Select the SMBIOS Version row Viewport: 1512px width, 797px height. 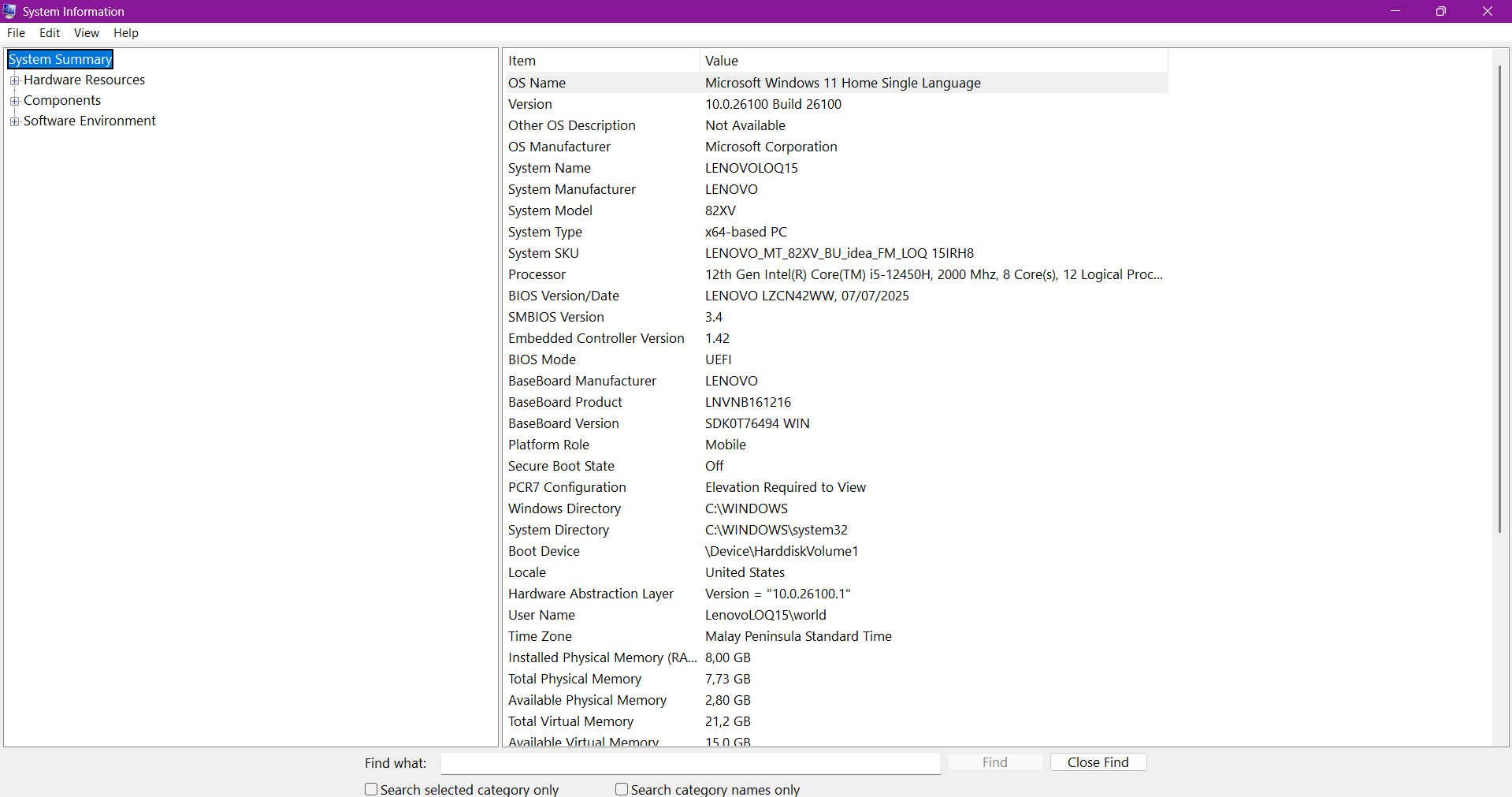click(835, 317)
